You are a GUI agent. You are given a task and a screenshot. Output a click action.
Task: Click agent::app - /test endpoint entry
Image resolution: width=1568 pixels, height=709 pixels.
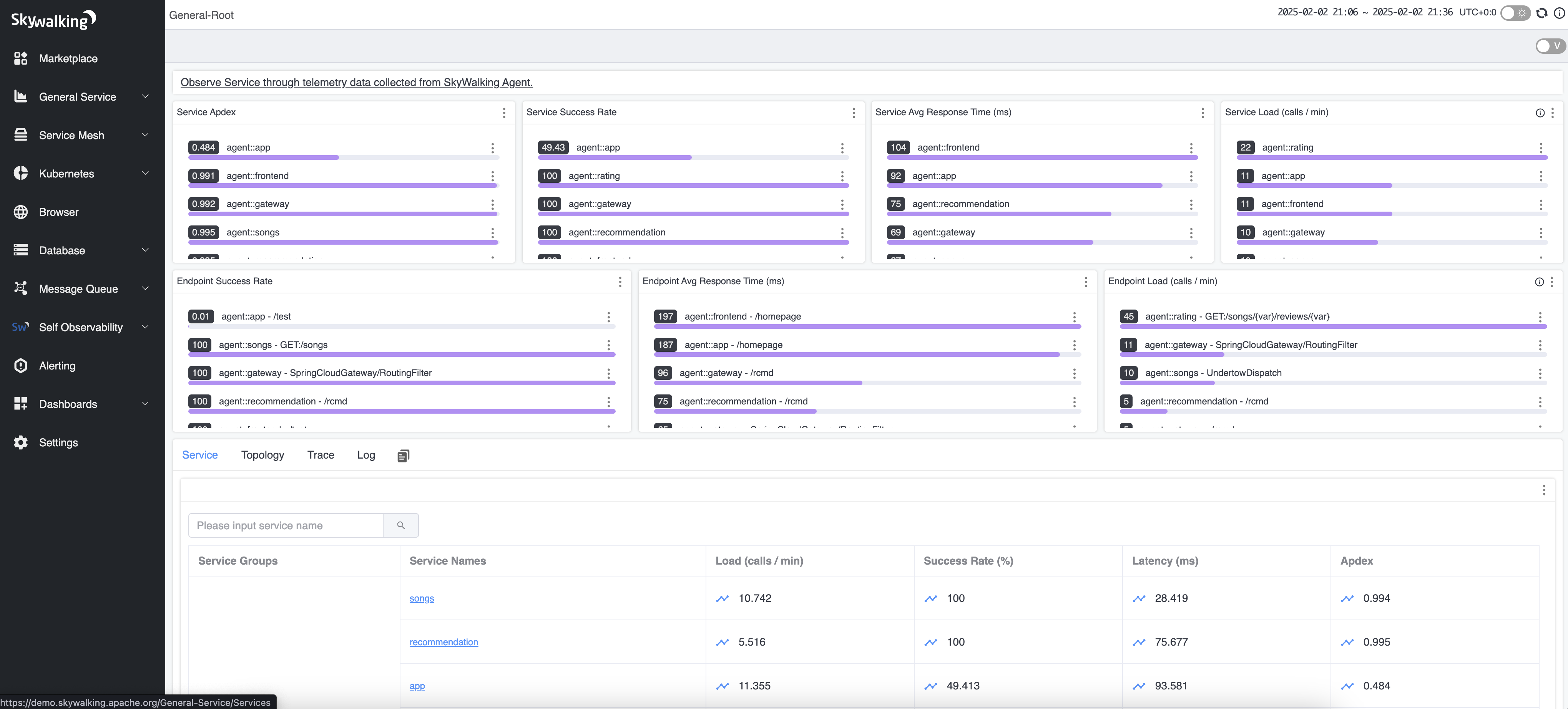(256, 317)
